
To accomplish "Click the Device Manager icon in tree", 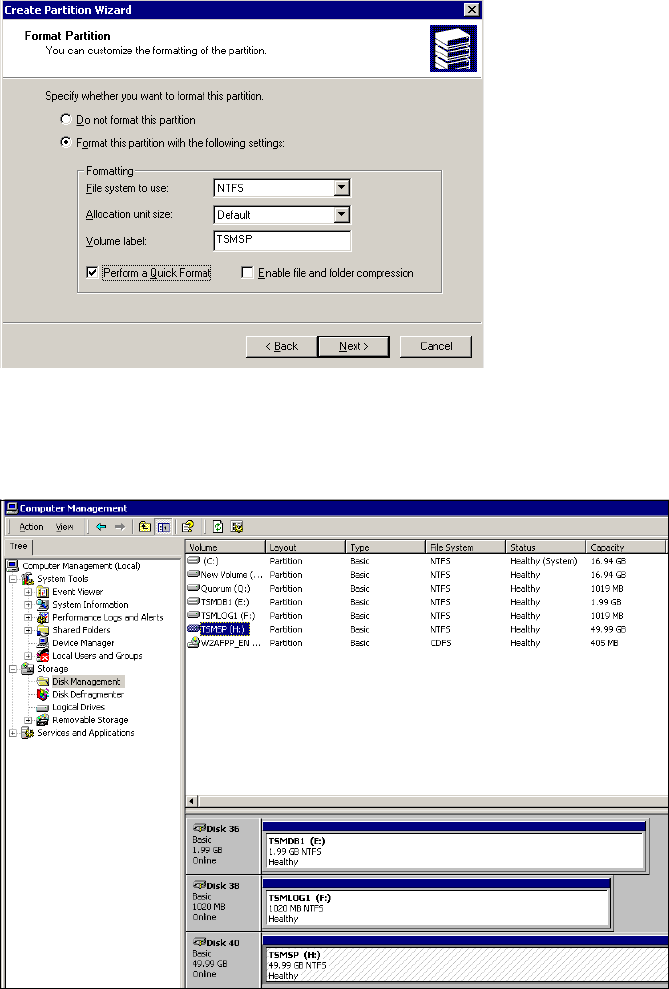I will point(42,643).
